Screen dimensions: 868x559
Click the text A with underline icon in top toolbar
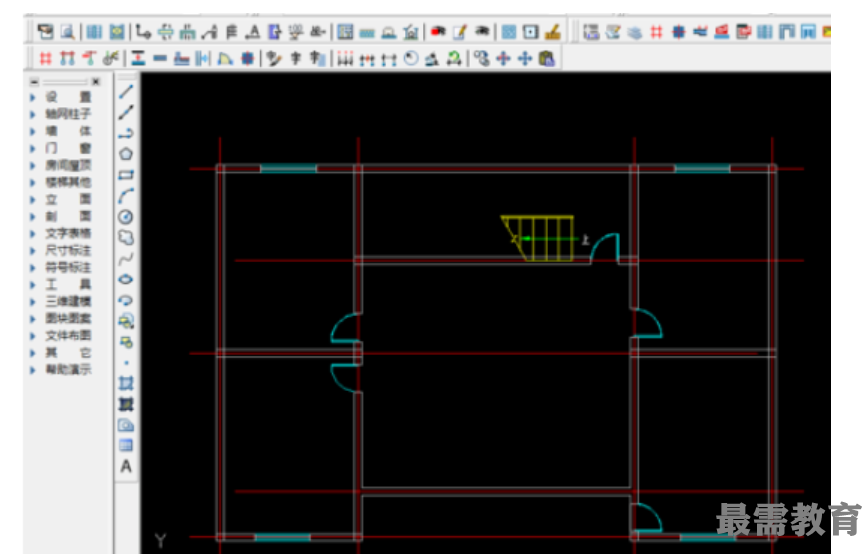(253, 32)
